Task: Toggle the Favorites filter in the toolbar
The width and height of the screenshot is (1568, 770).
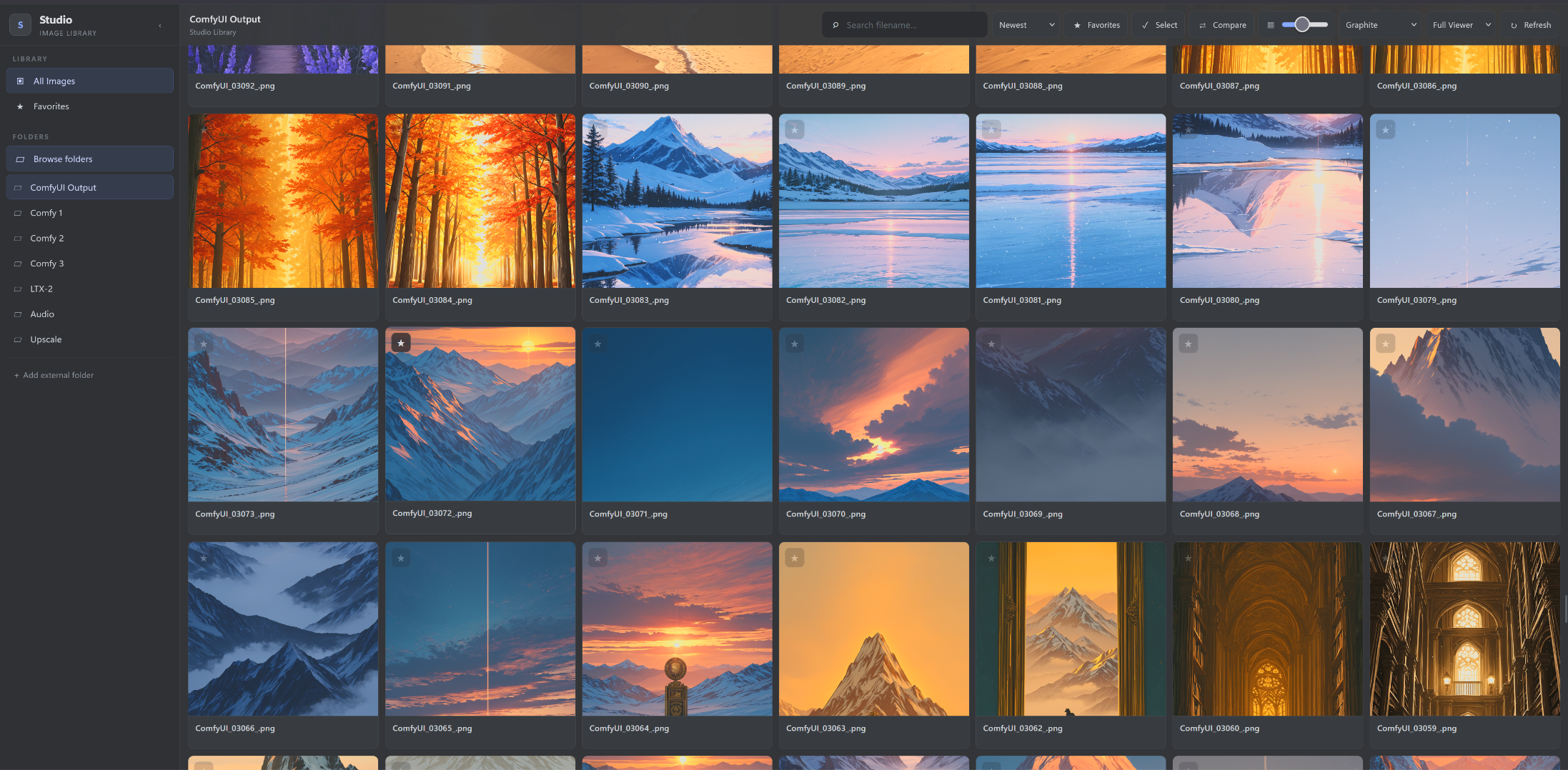Action: 1096,25
